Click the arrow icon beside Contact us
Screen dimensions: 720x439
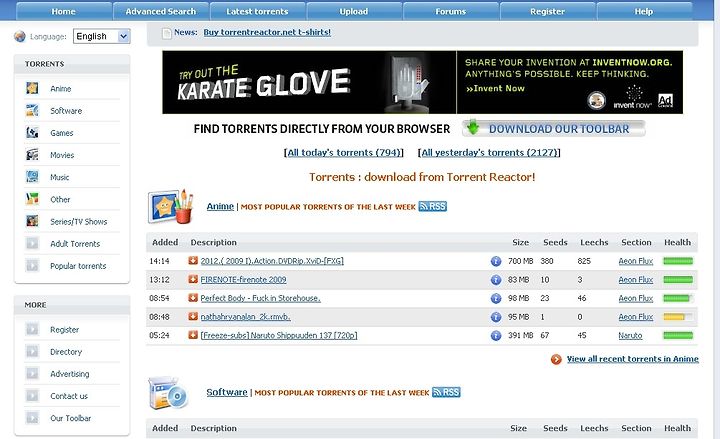[x=32, y=395]
